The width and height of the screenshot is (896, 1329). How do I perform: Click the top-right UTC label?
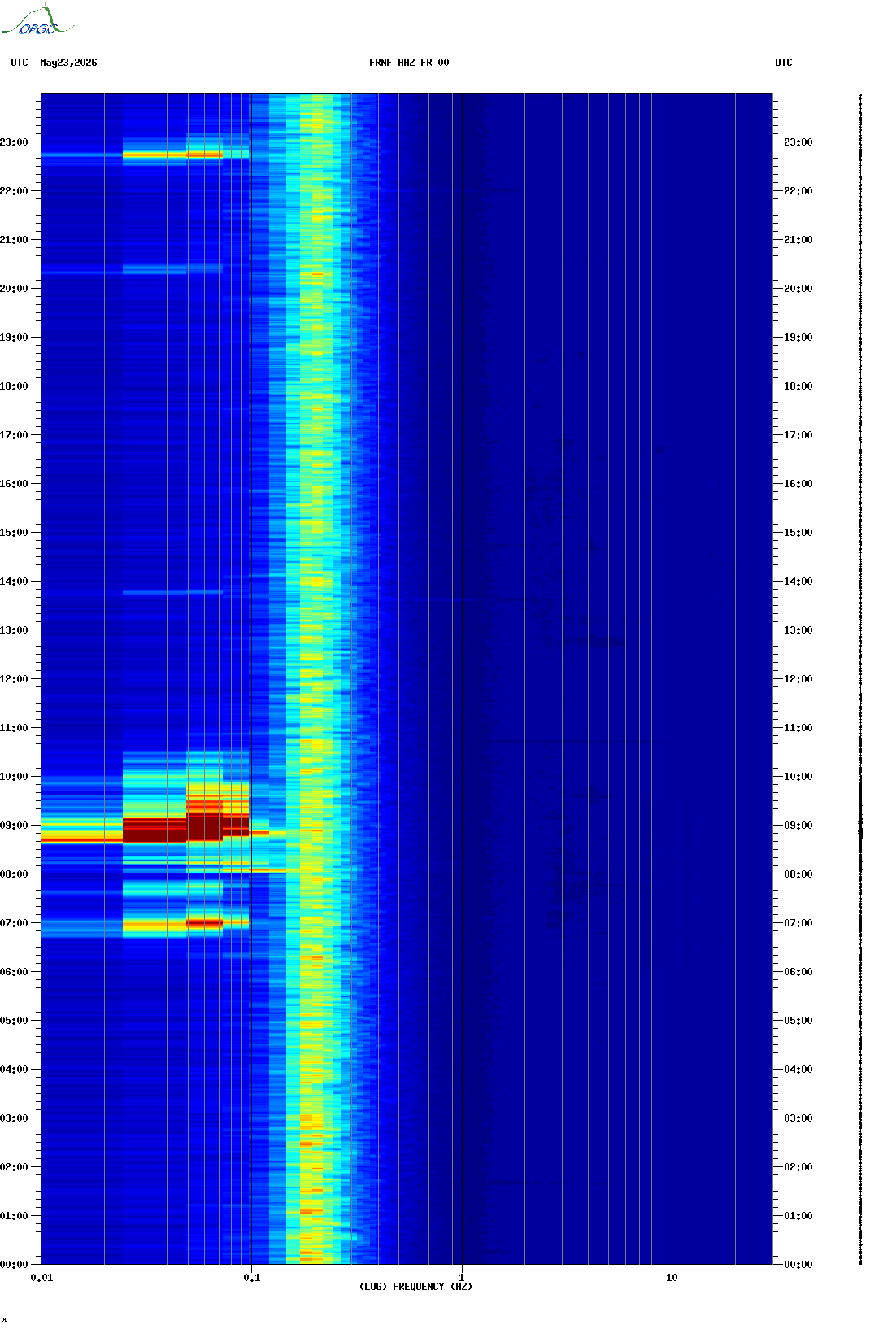click(784, 63)
